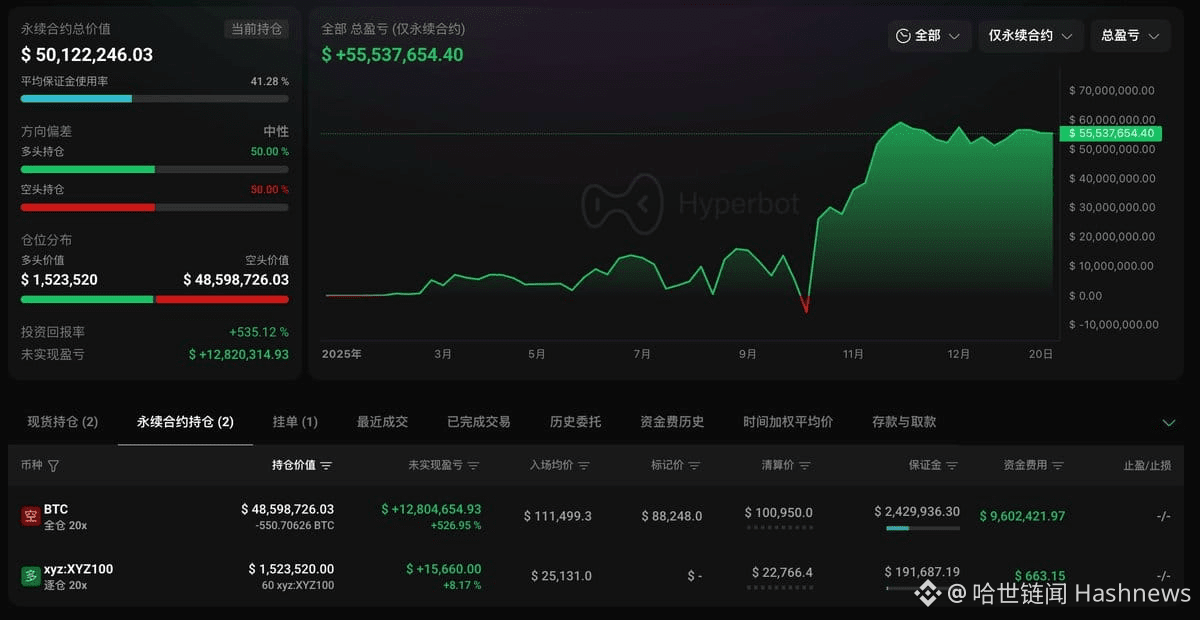Image resolution: width=1200 pixels, height=620 pixels.
Task: Click the filter icon beside 币种
Action: [53, 466]
